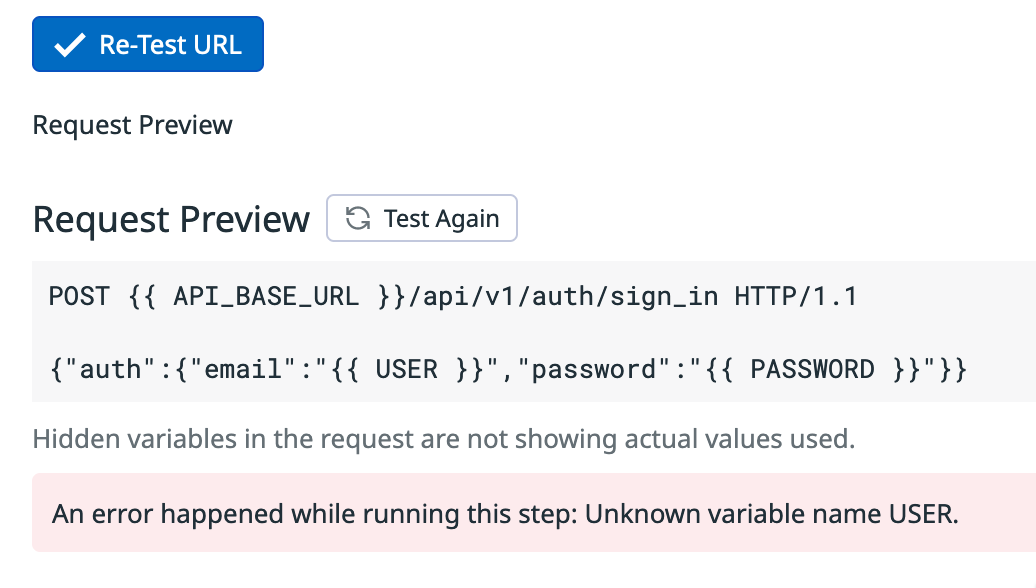Click the pink error message banner

coord(534,513)
